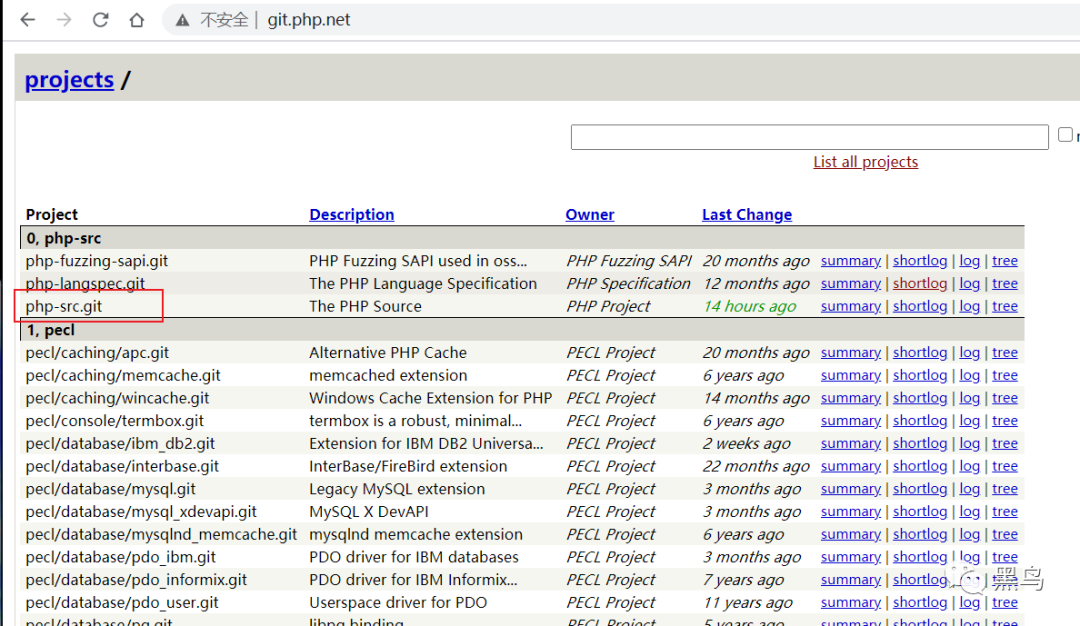Image resolution: width=1080 pixels, height=626 pixels.
Task: Open summary for pecl/database/ibm_db2.git
Action: pos(851,444)
